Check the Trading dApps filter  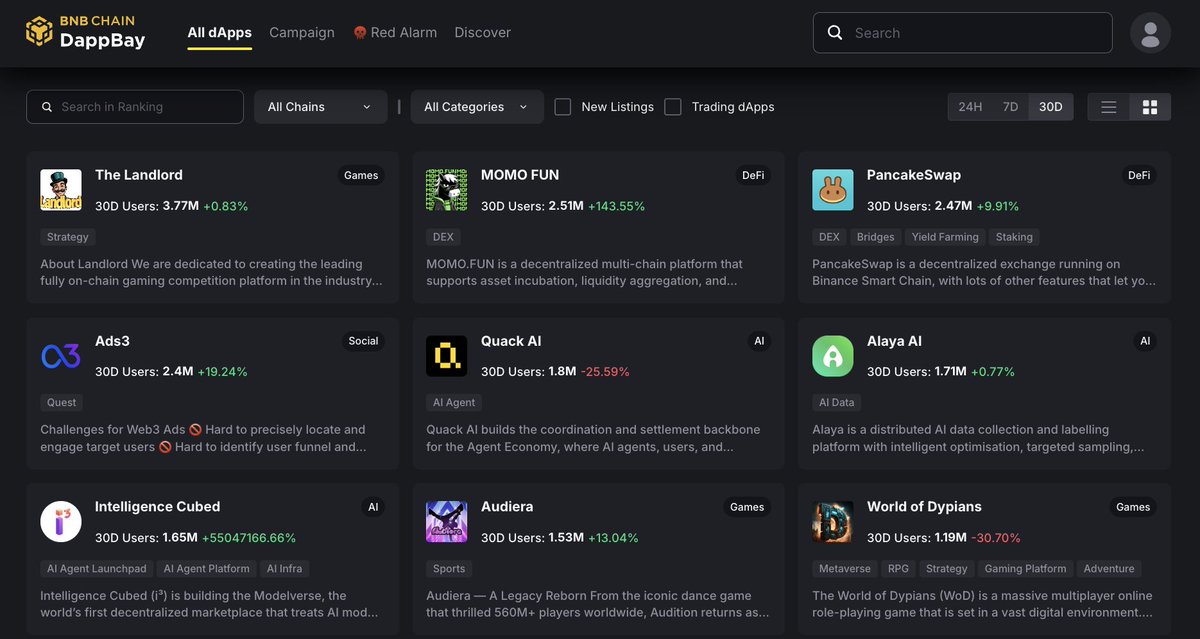673,106
